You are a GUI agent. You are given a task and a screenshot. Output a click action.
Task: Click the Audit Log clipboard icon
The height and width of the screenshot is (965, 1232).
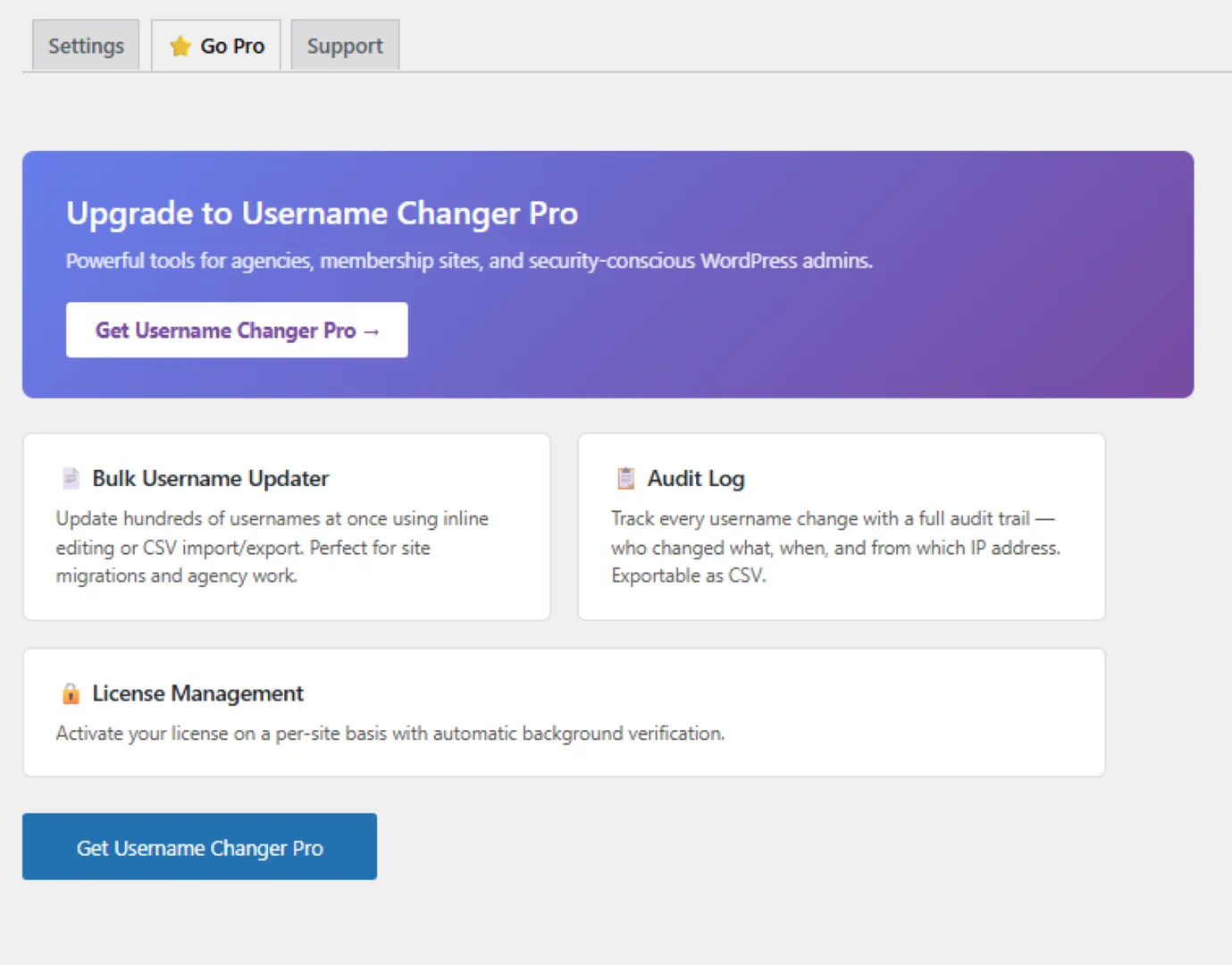click(x=625, y=478)
